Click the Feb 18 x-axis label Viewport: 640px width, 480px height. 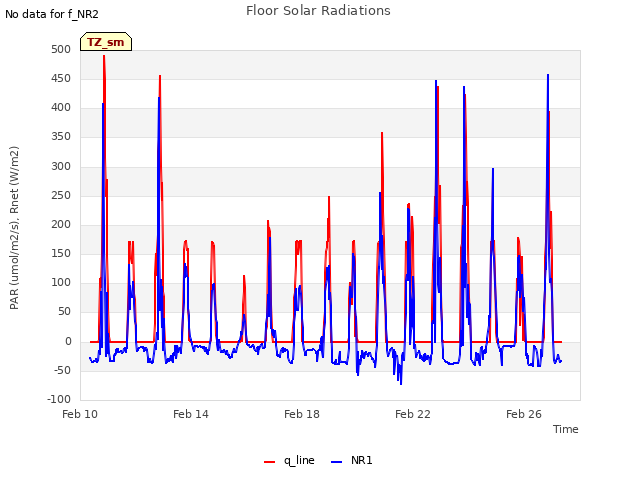tap(302, 414)
